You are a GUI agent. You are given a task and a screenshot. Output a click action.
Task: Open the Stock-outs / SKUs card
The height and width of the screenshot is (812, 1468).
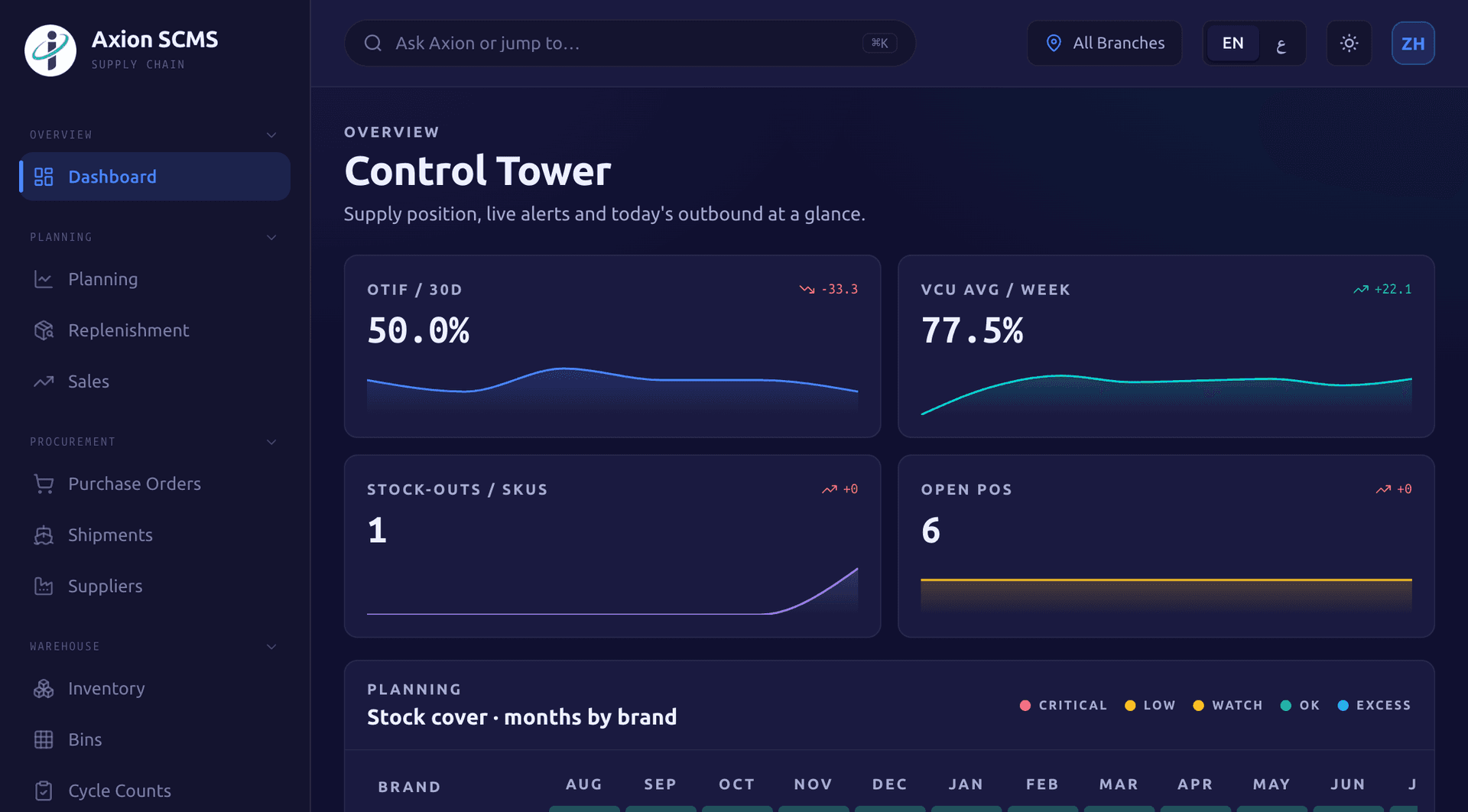click(x=612, y=546)
